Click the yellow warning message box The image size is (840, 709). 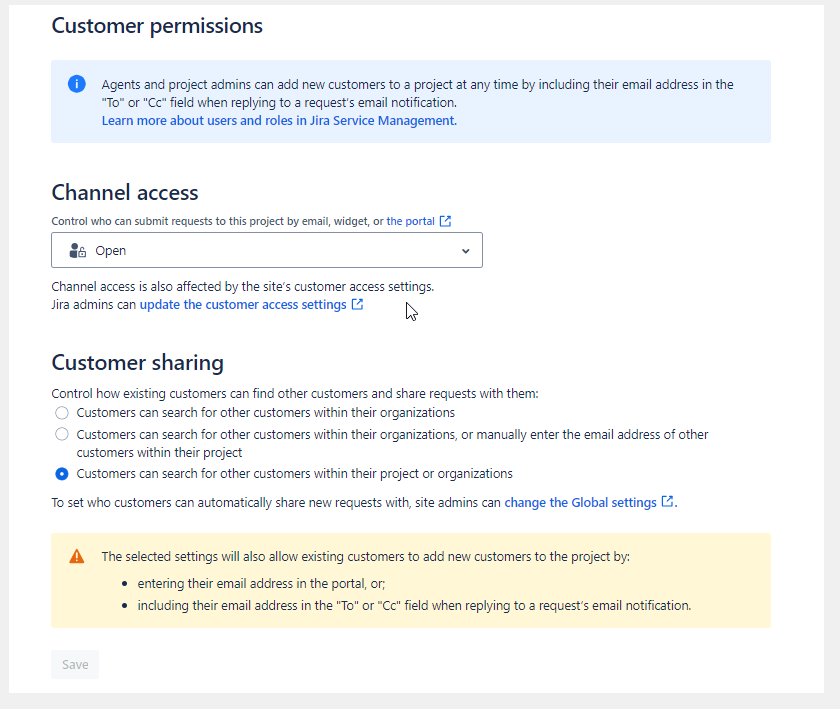pos(411,580)
